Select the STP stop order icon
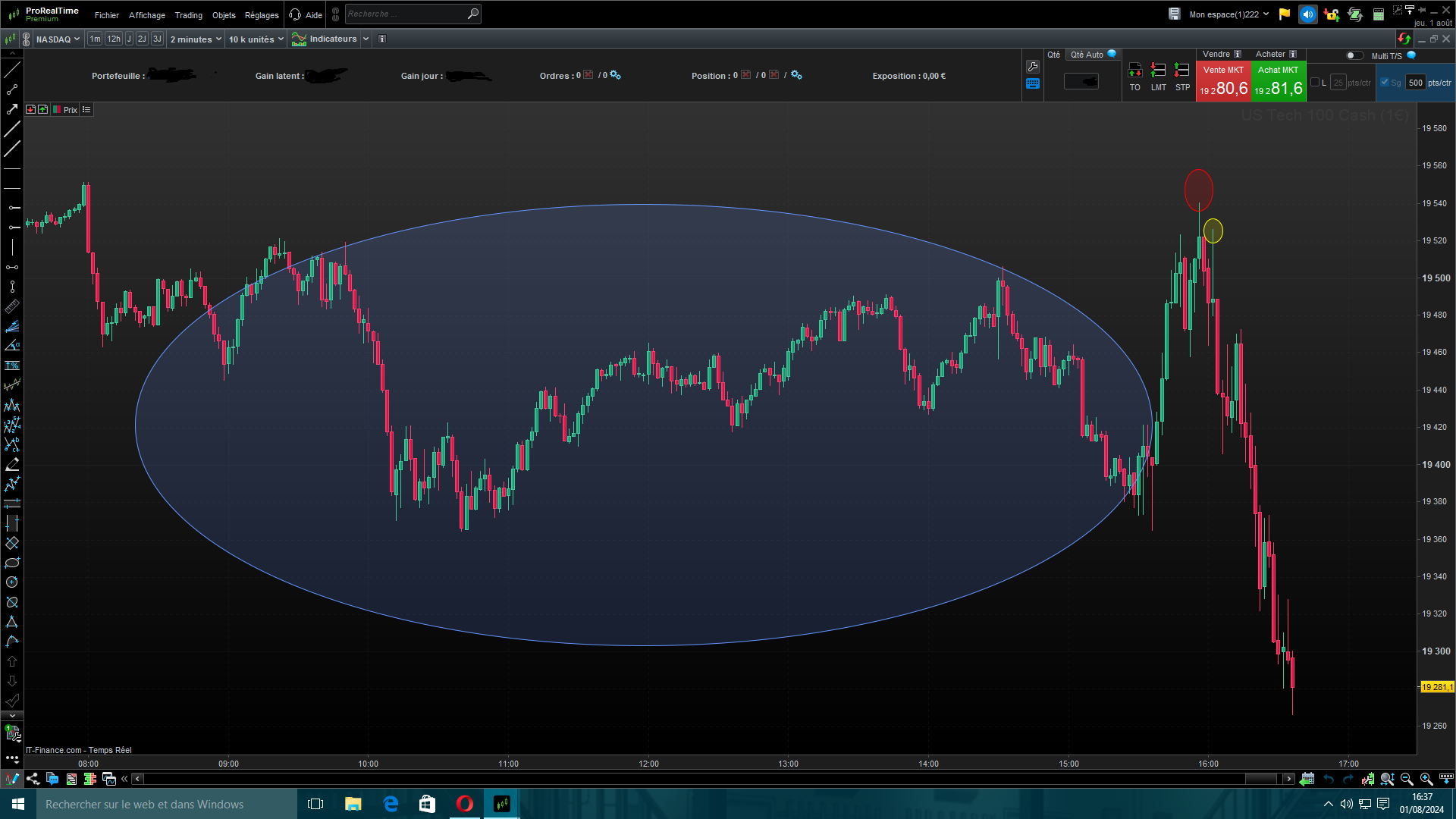Image resolution: width=1456 pixels, height=819 pixels. pyautogui.click(x=1181, y=71)
